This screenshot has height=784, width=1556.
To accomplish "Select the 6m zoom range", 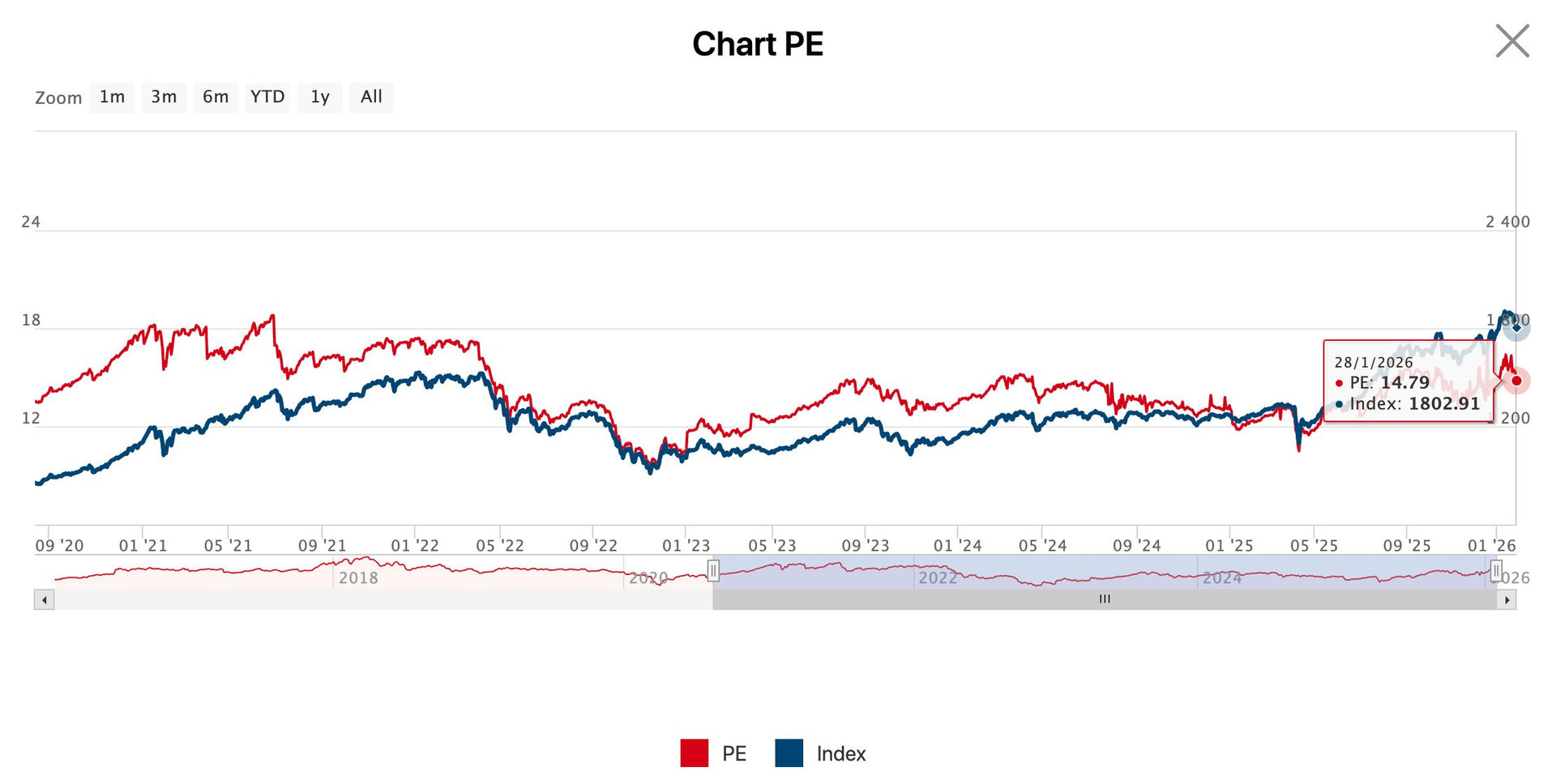I will [x=216, y=97].
